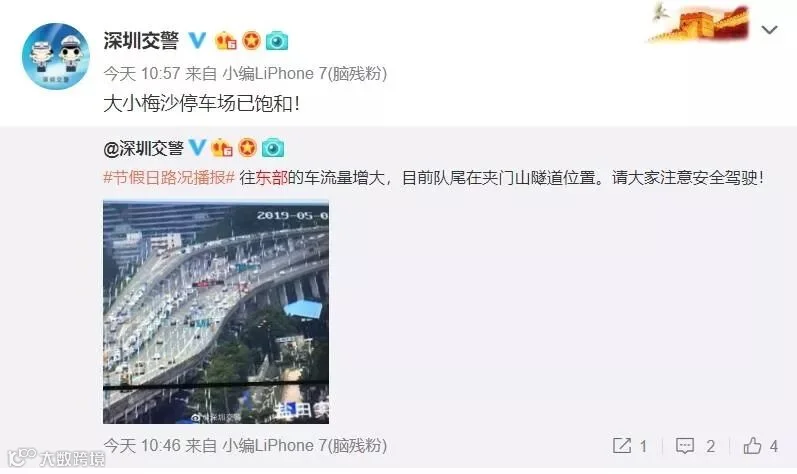
Task: Expand the post options chevron at top right
Action: pos(769,30)
